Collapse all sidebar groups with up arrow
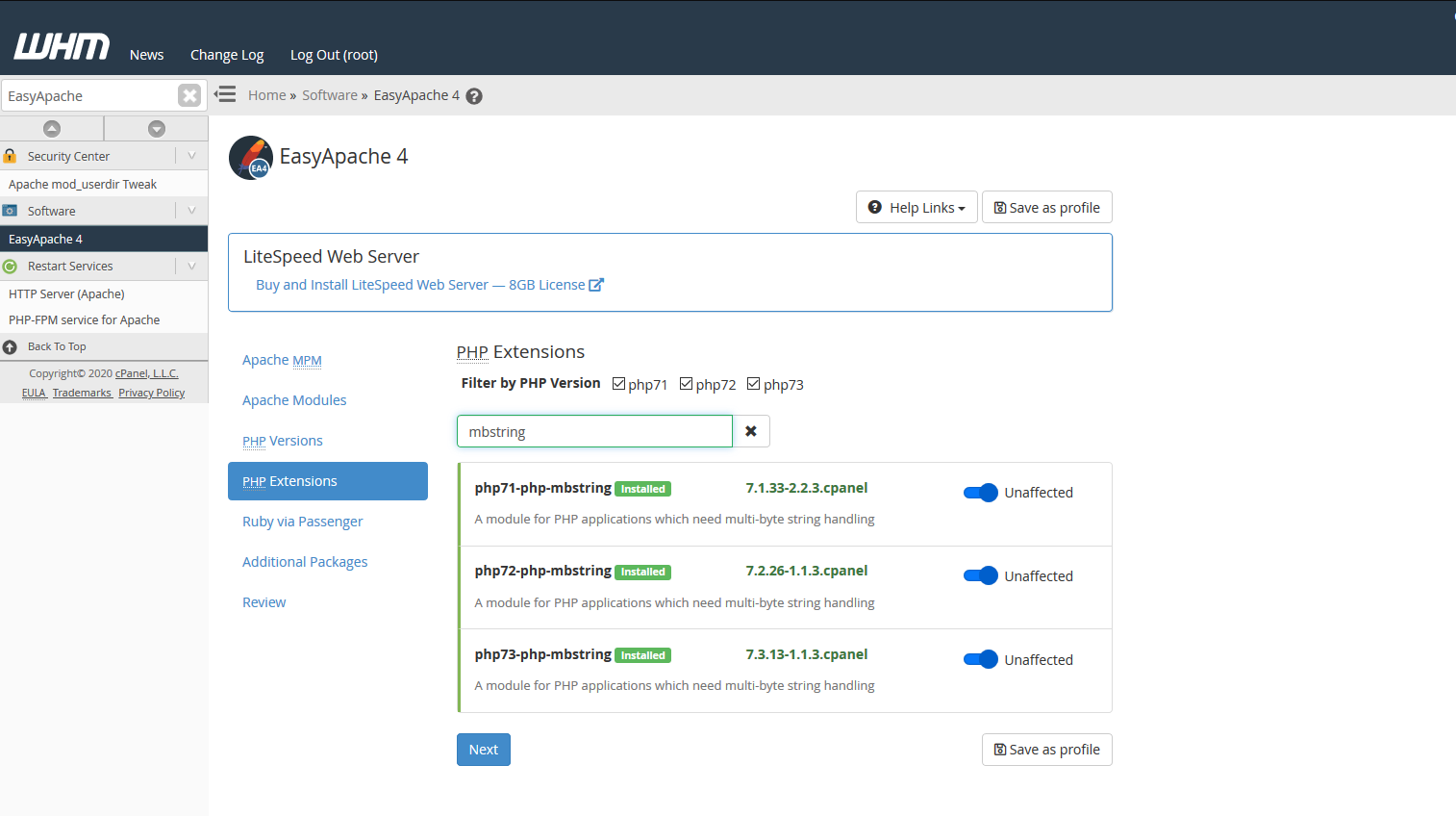The width and height of the screenshot is (1456, 816). [x=52, y=129]
